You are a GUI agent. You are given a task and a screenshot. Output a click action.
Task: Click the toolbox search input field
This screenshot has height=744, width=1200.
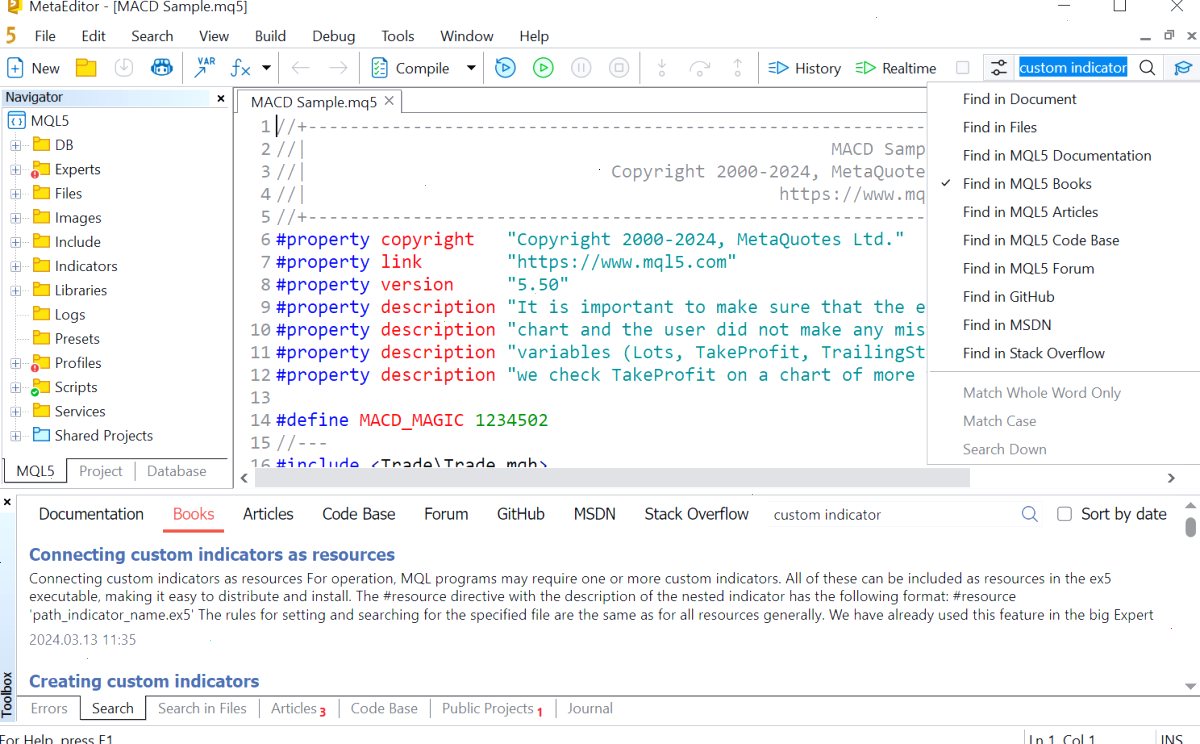(892, 514)
